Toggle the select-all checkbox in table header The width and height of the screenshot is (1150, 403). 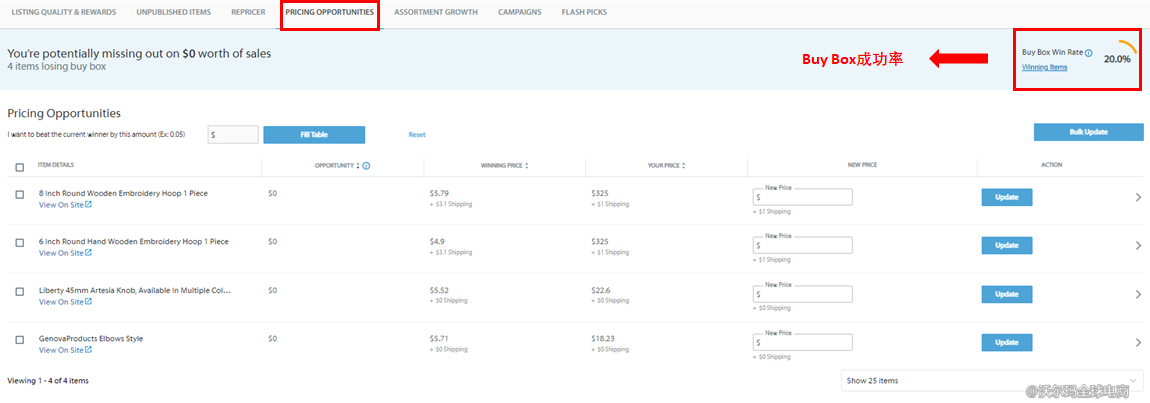[20, 167]
